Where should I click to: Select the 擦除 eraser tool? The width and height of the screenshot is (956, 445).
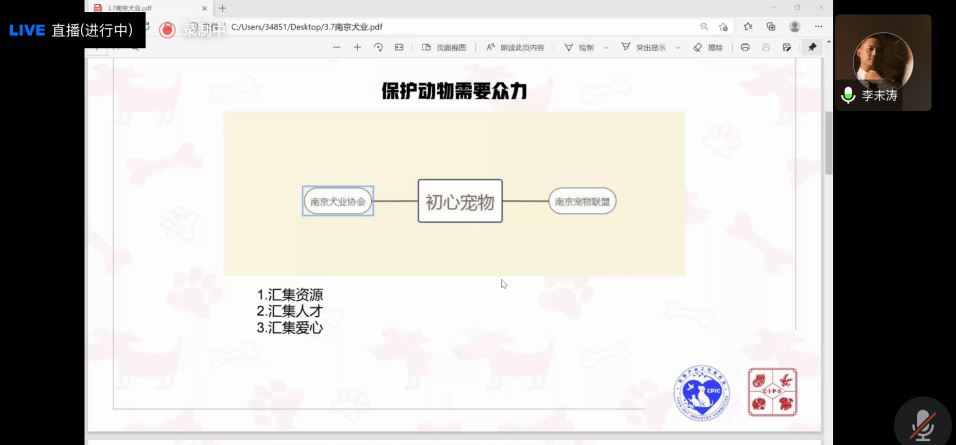point(708,48)
